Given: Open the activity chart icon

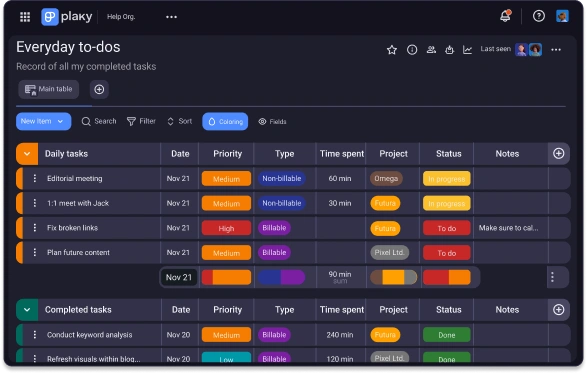Looking at the screenshot, I should (x=467, y=49).
